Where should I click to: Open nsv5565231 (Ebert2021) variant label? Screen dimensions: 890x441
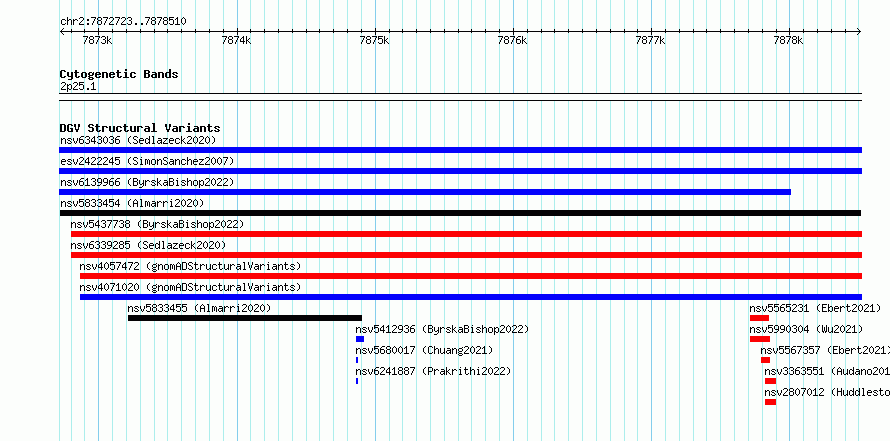(815, 308)
